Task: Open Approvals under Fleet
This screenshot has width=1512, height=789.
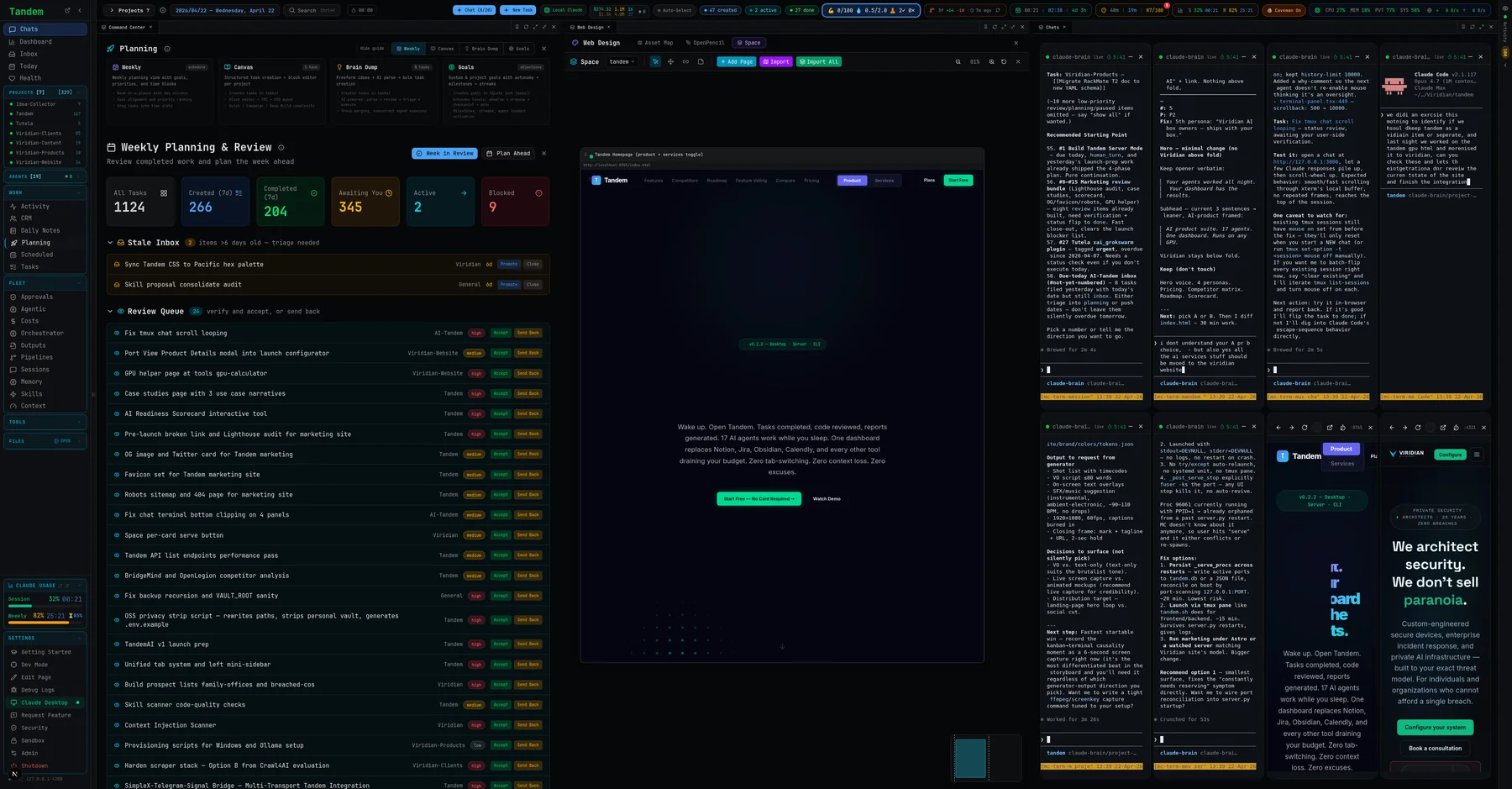Action: tap(45, 297)
